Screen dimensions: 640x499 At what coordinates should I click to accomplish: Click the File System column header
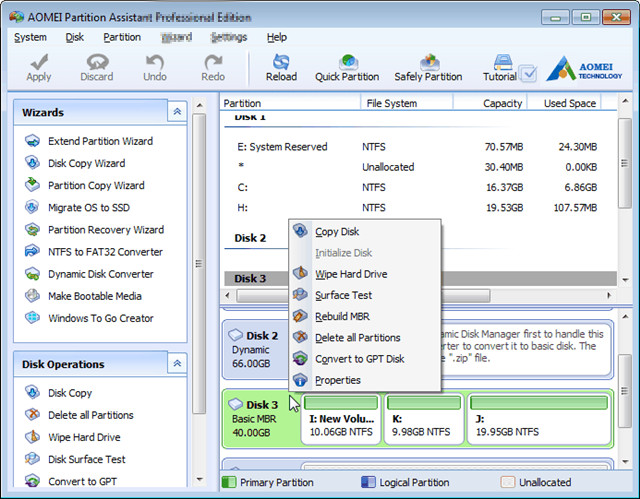point(407,103)
